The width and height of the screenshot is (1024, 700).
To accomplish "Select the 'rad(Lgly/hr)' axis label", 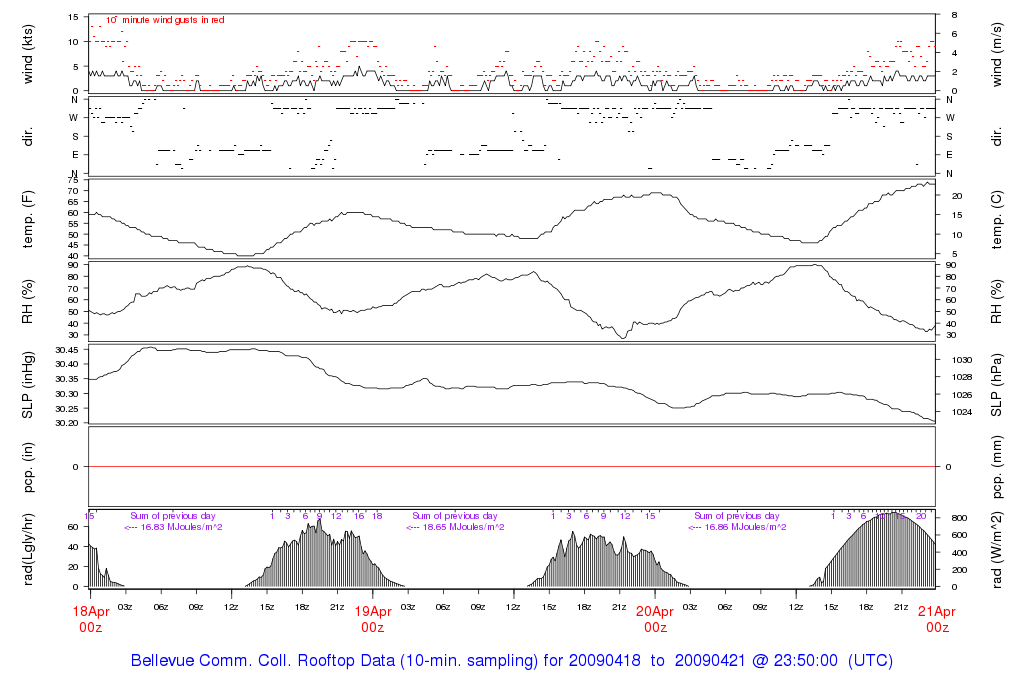I will pyautogui.click(x=27, y=550).
